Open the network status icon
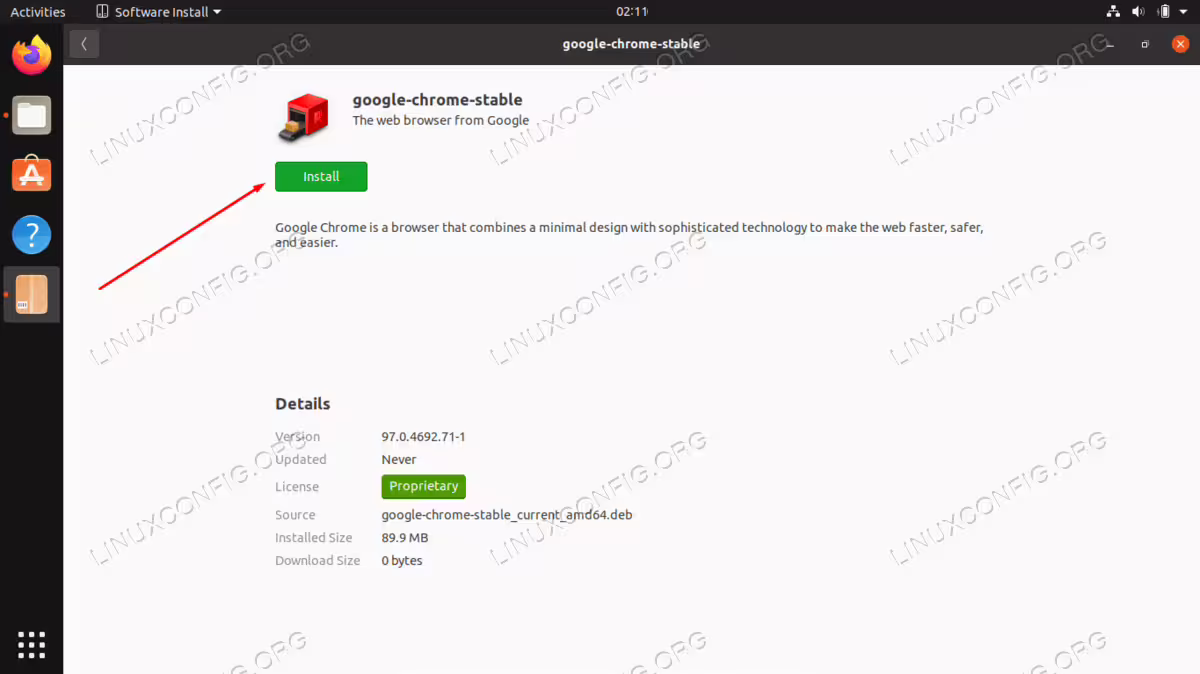This screenshot has width=1200, height=674. click(x=1114, y=12)
